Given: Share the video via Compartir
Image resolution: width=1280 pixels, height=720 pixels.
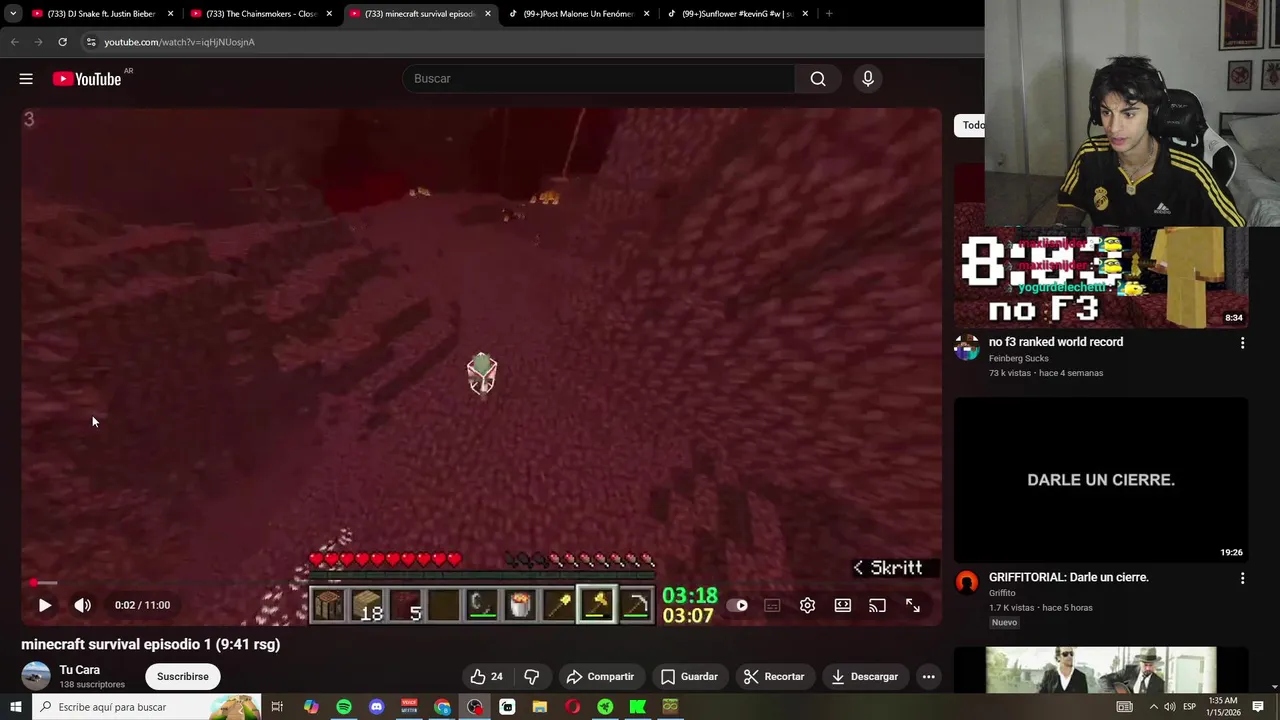Looking at the screenshot, I should pos(600,677).
